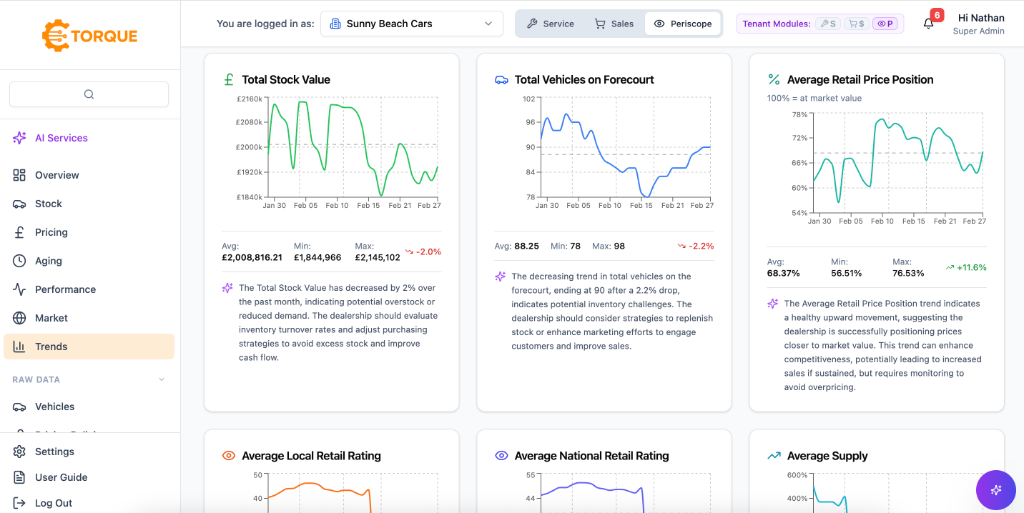Click the Average Retail Price Position percent icon
The width and height of the screenshot is (1024, 513).
(x=774, y=80)
